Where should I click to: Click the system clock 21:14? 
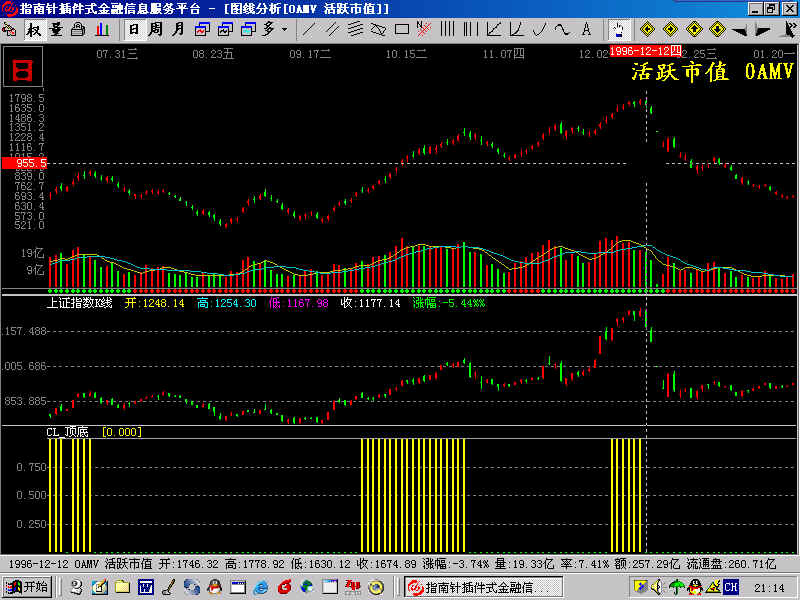tap(769, 588)
